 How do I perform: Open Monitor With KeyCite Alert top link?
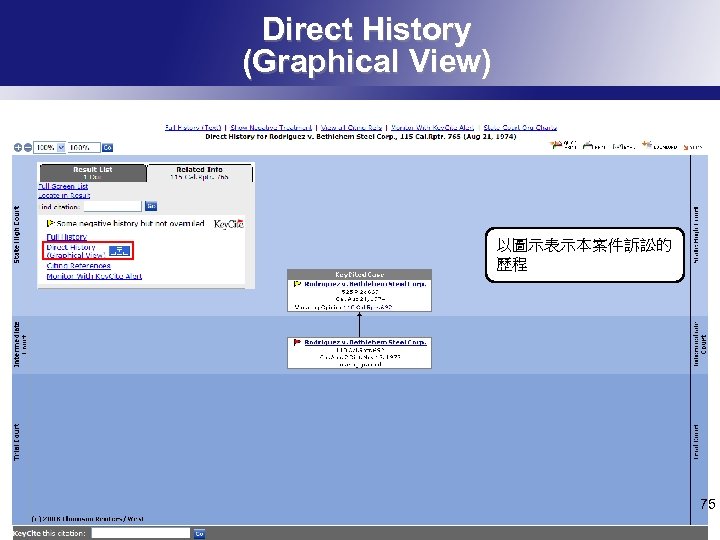pyautogui.click(x=432, y=127)
